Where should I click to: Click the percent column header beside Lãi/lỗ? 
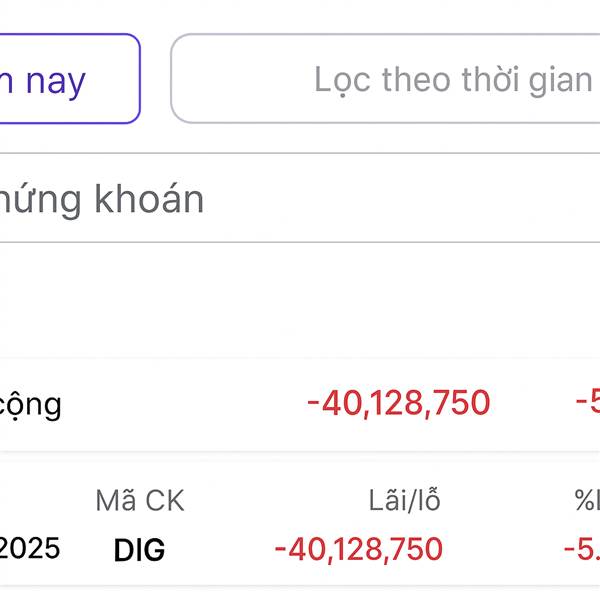click(587, 500)
